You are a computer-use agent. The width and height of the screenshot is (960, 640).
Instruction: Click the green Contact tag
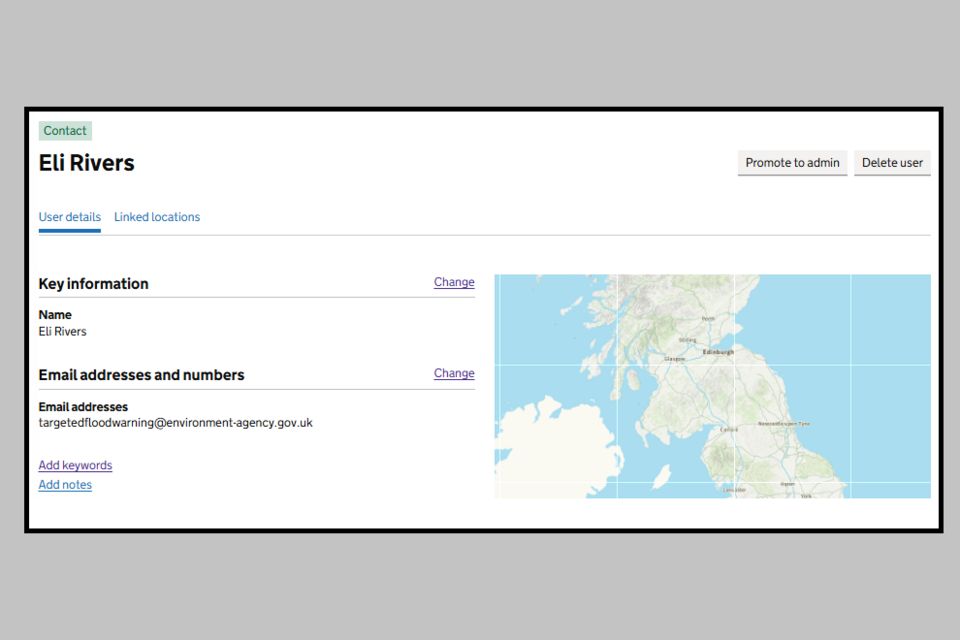(x=65, y=131)
